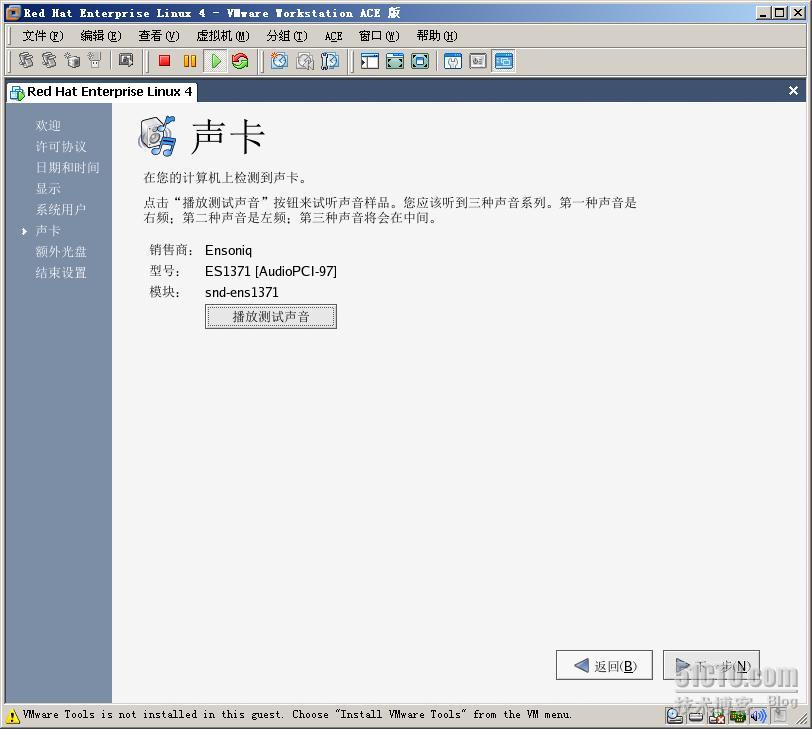The width and height of the screenshot is (812, 729).
Task: Click the 返回(B) back button
Action: 604,665
